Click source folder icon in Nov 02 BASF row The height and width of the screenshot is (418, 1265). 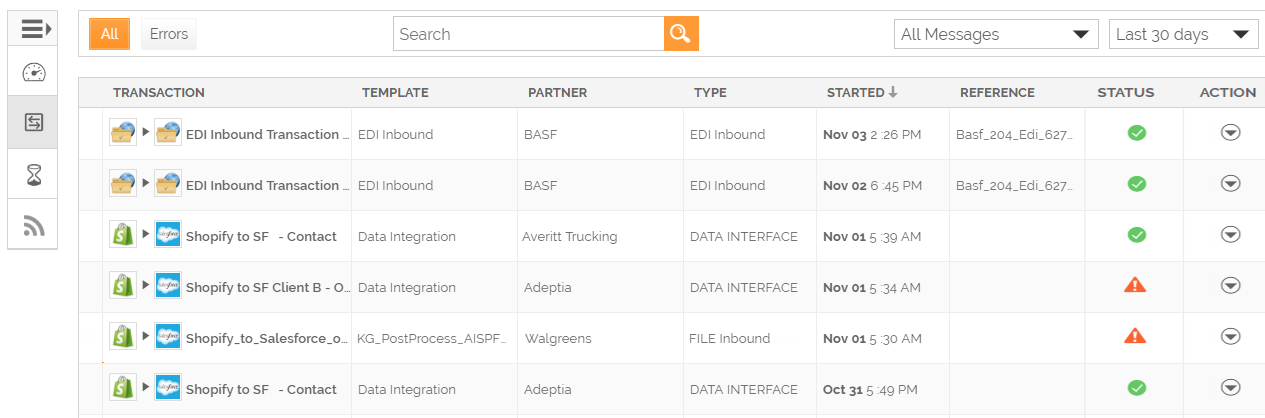[122, 184]
